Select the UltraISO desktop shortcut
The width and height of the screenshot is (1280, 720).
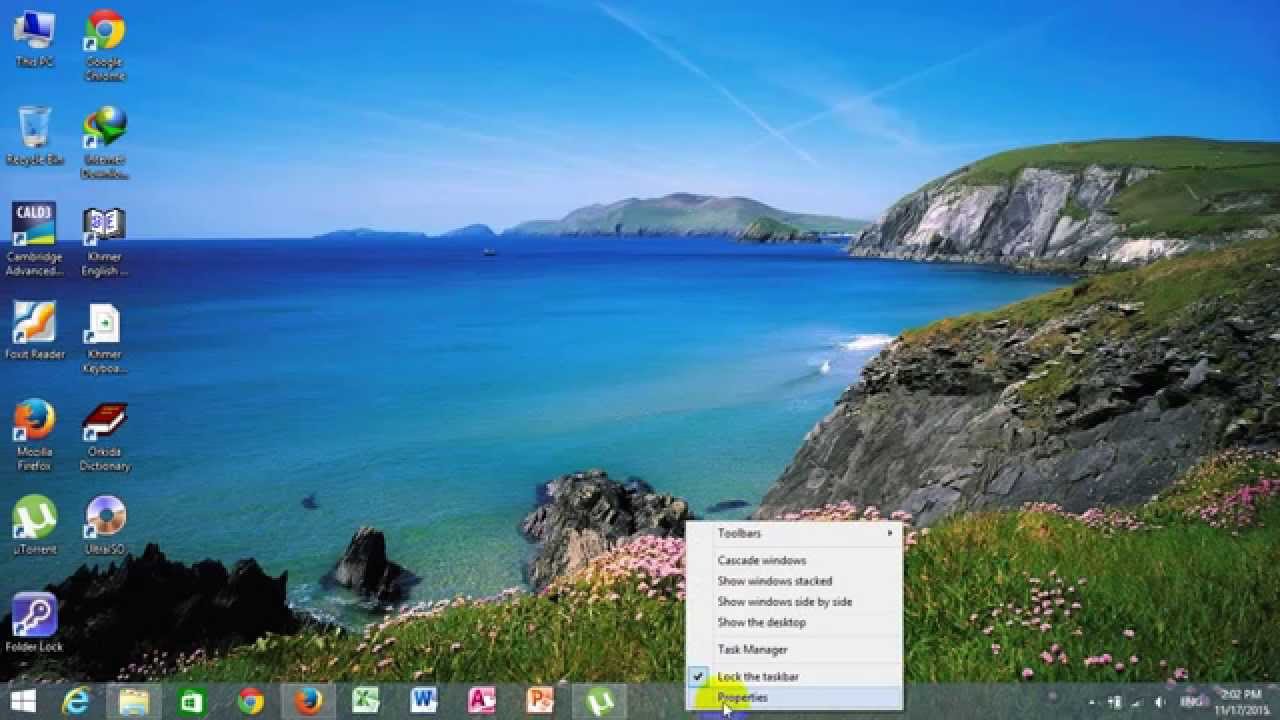click(x=104, y=526)
